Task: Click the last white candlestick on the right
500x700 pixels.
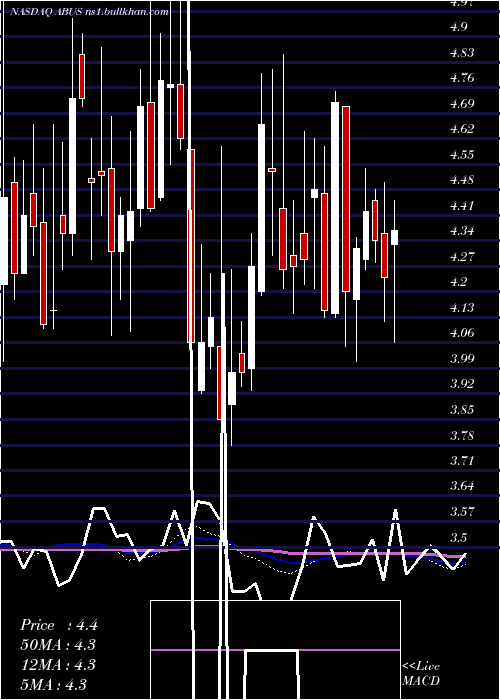Action: (x=395, y=237)
